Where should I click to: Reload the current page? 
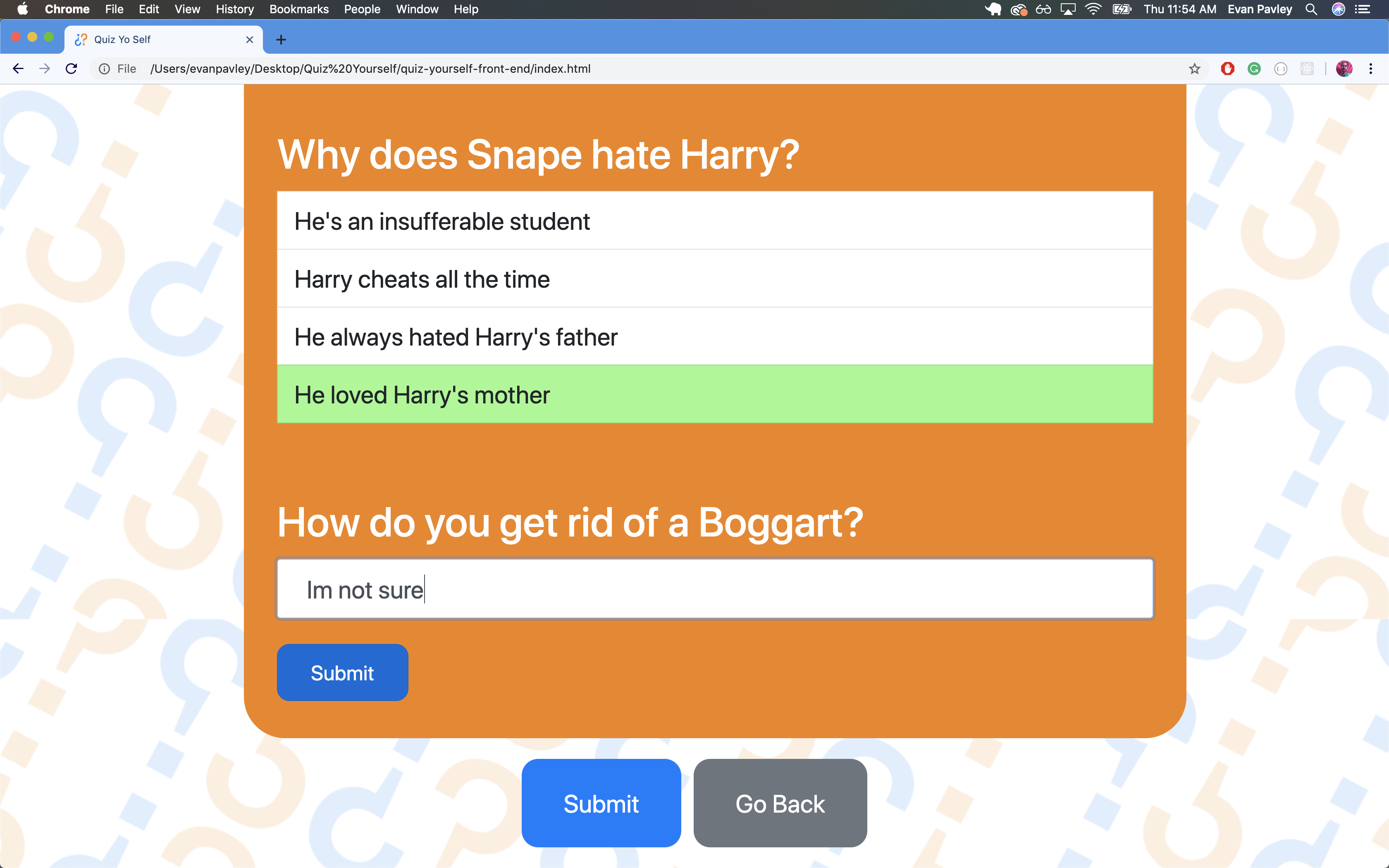click(x=71, y=69)
